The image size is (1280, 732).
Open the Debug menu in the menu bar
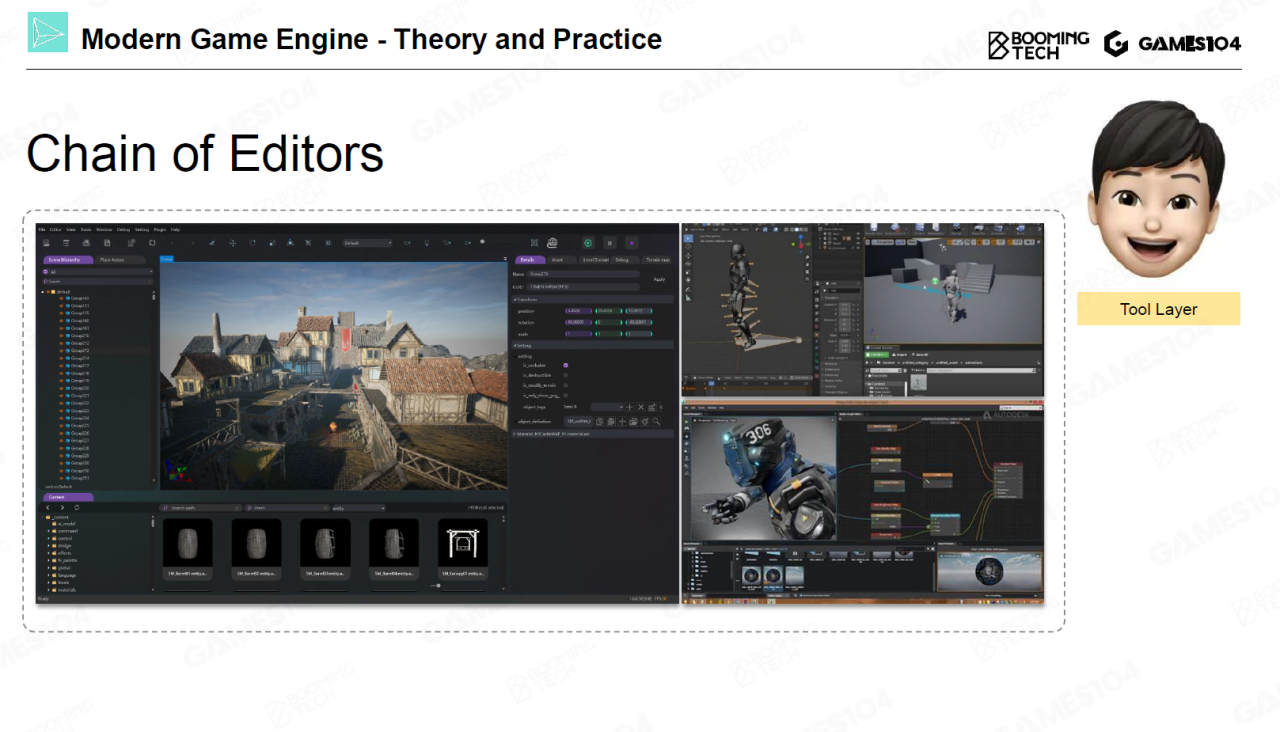(x=123, y=229)
